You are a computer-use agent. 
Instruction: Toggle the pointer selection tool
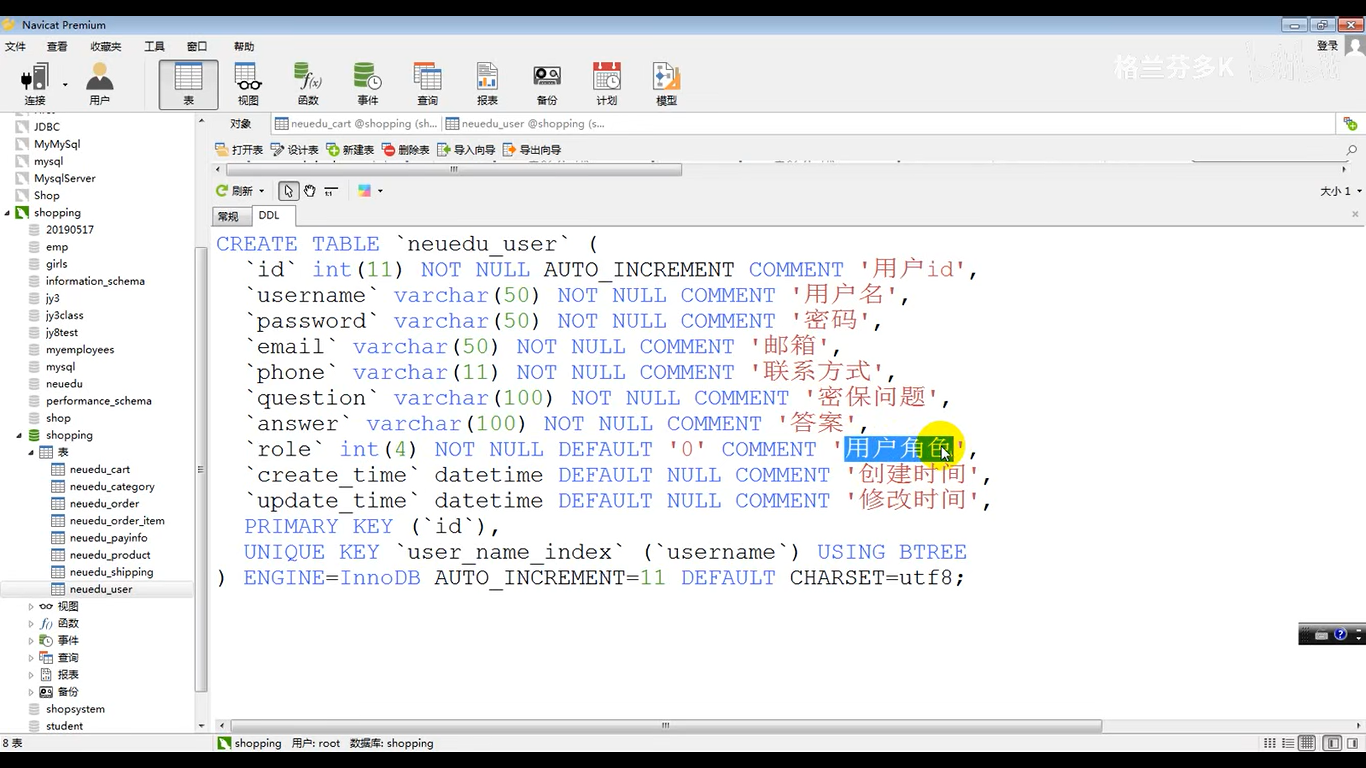tap(288, 190)
